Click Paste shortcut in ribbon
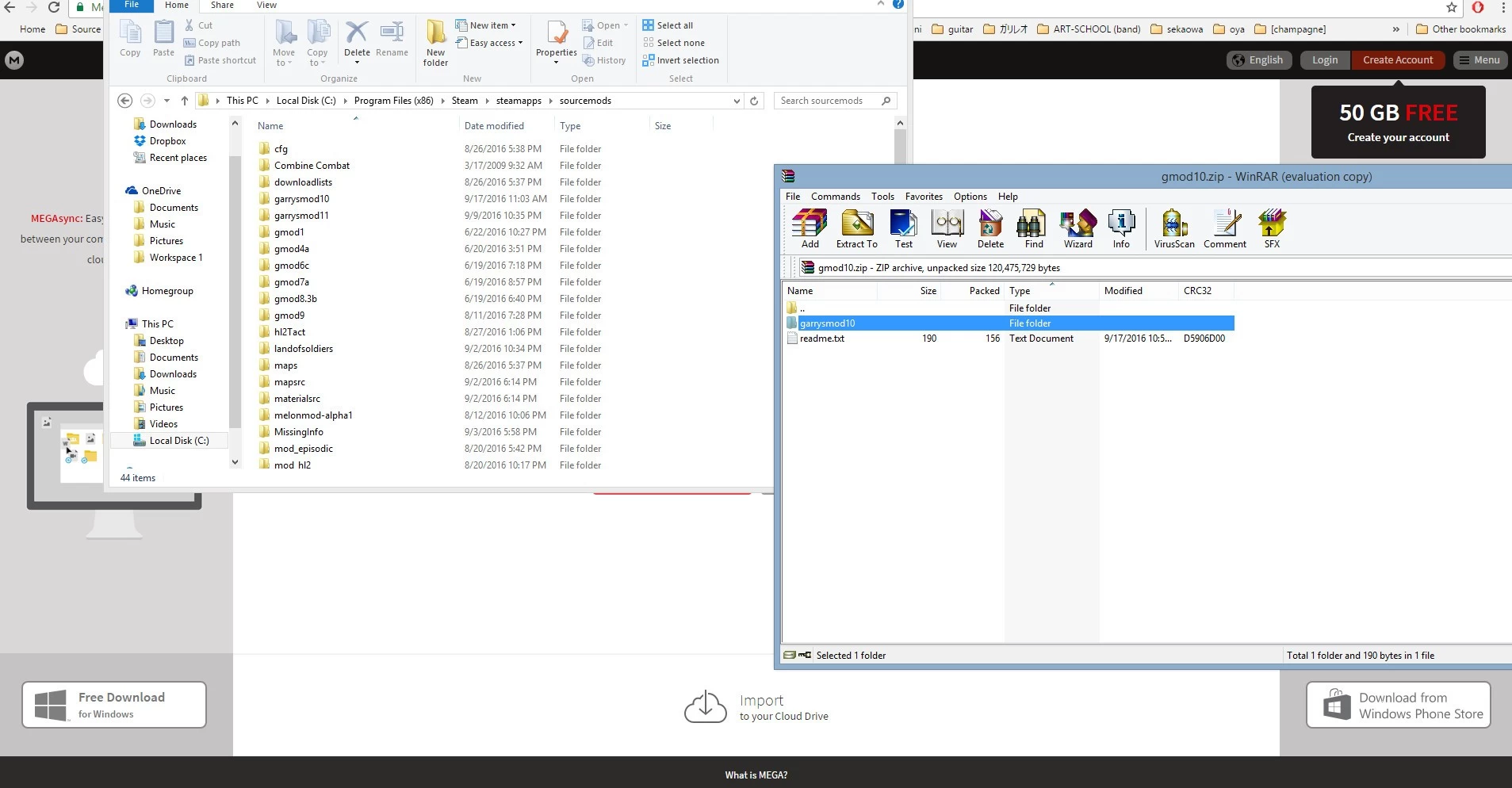This screenshot has width=1512, height=788. [220, 60]
